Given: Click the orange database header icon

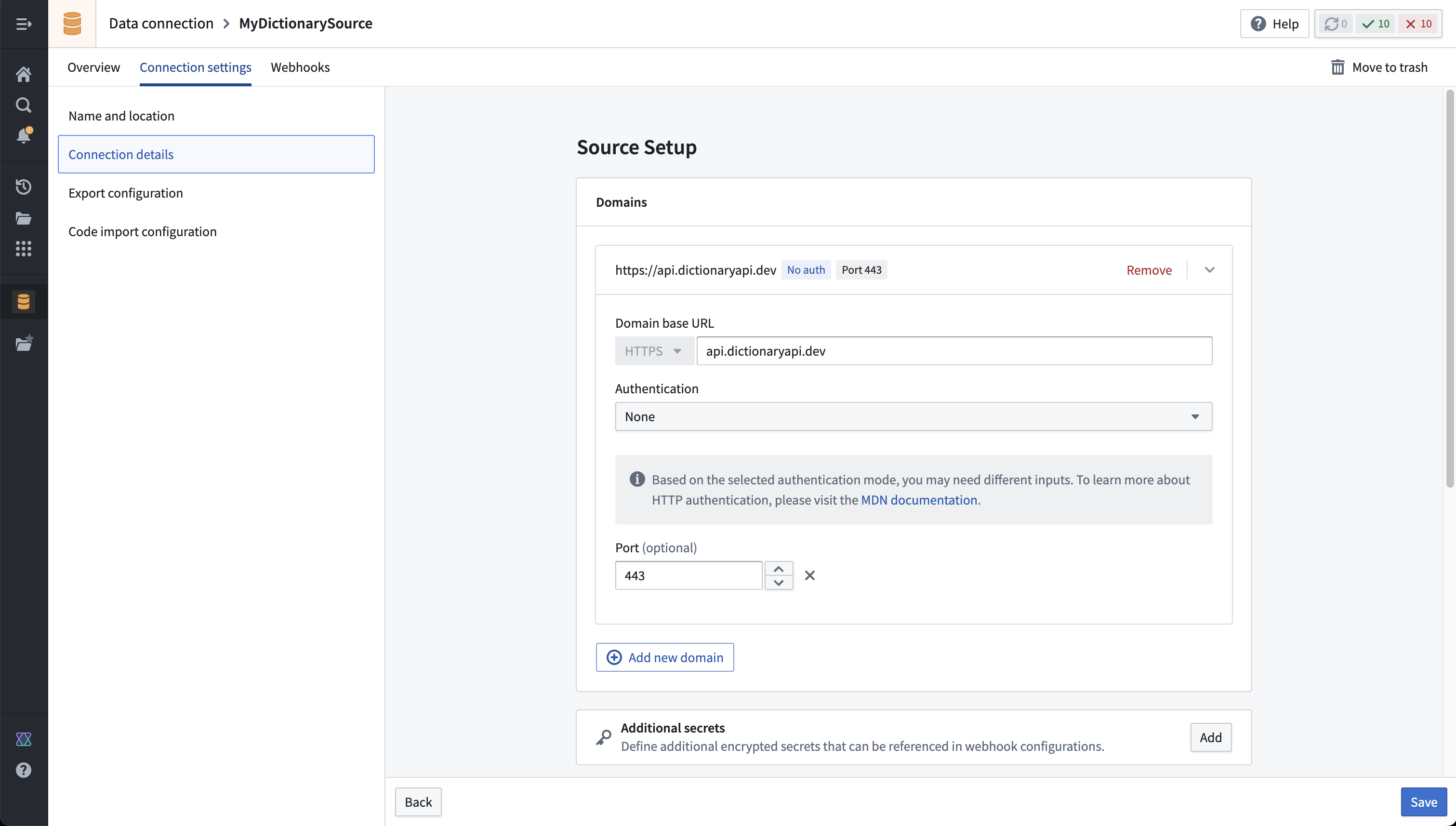Looking at the screenshot, I should pos(72,24).
